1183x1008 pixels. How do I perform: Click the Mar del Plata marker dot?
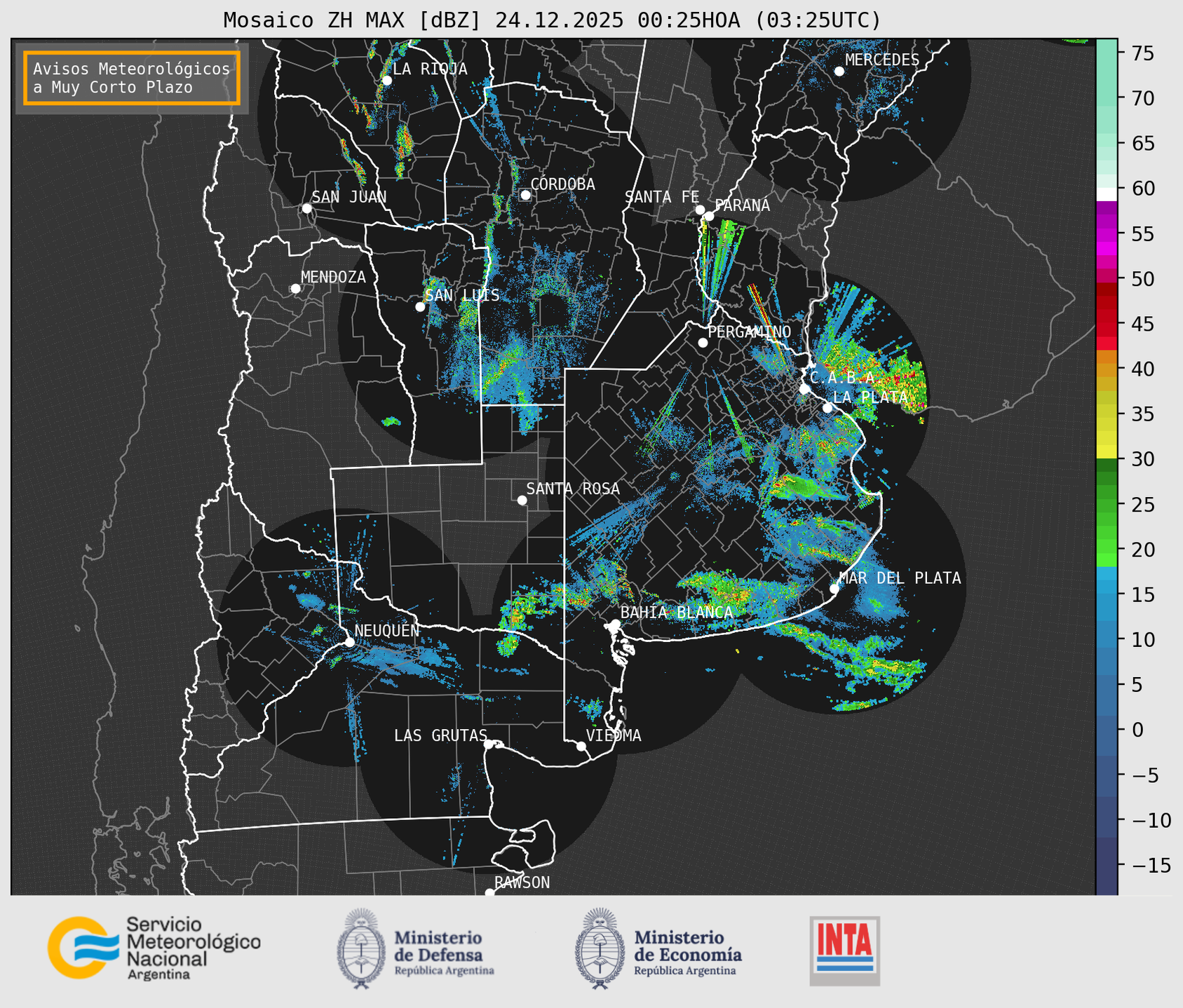point(834,588)
